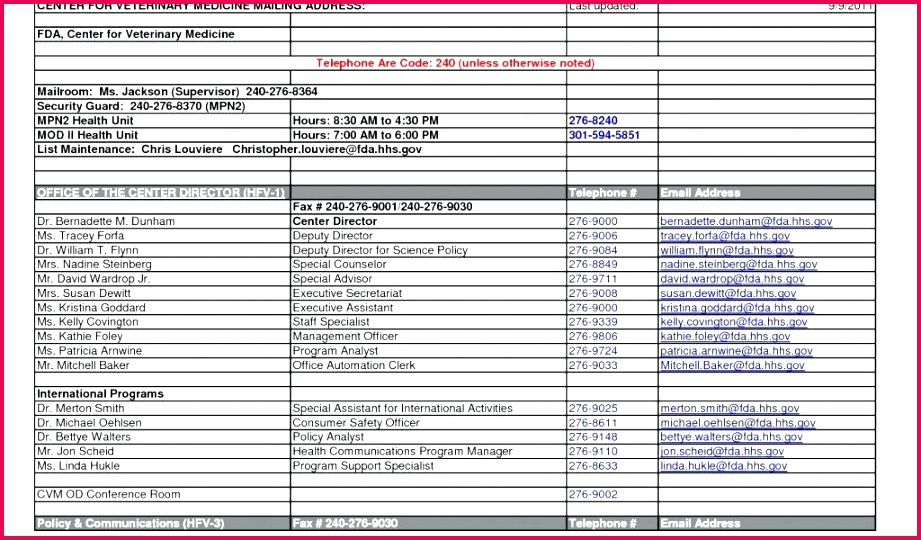Open william.flynn@fda.hhs.gov email link
This screenshot has width=921, height=540.
(727, 250)
